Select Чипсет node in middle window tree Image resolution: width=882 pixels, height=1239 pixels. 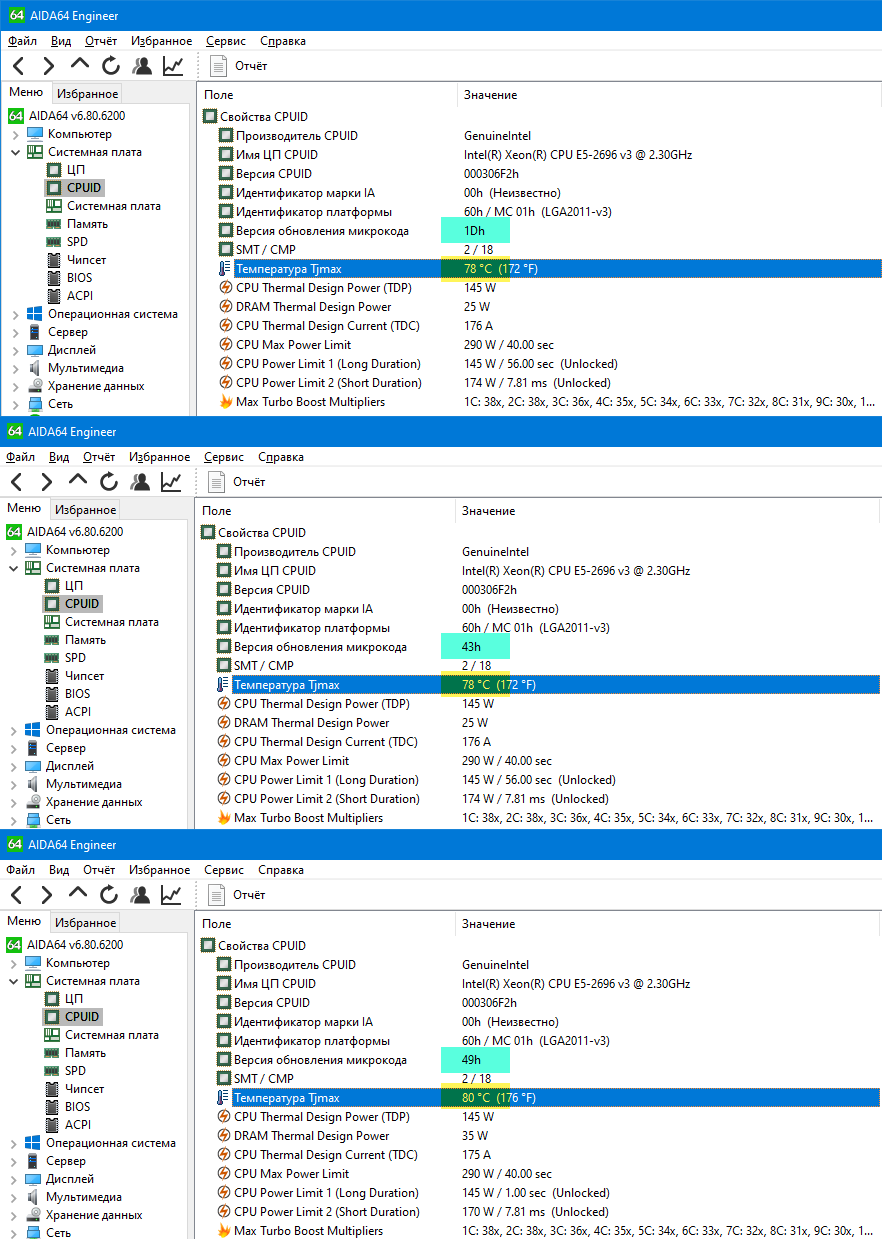coord(84,676)
